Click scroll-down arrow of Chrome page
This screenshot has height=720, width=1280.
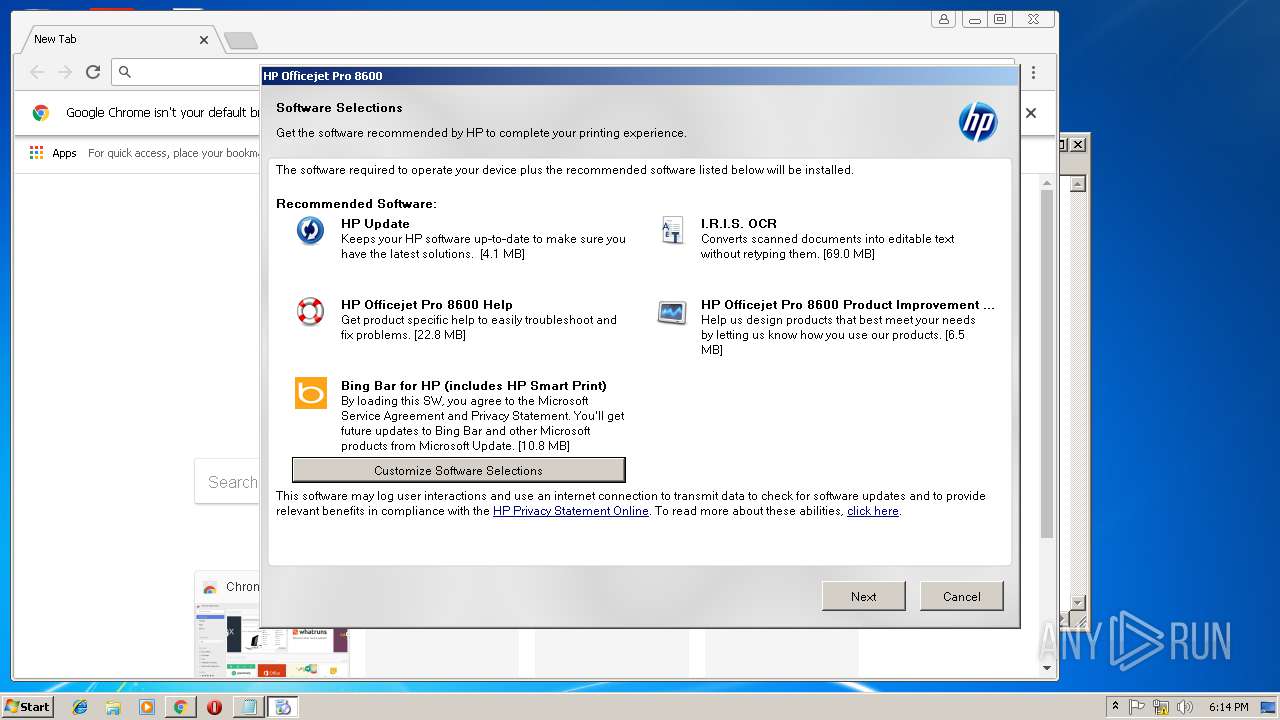(x=1047, y=667)
